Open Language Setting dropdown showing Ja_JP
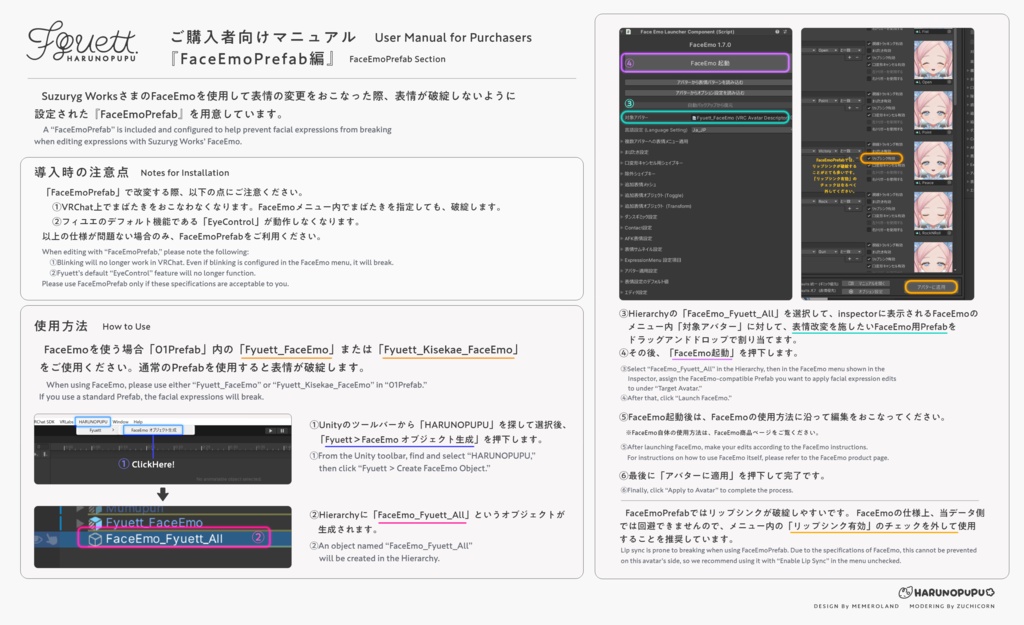The height and width of the screenshot is (625, 1024). coord(741,130)
